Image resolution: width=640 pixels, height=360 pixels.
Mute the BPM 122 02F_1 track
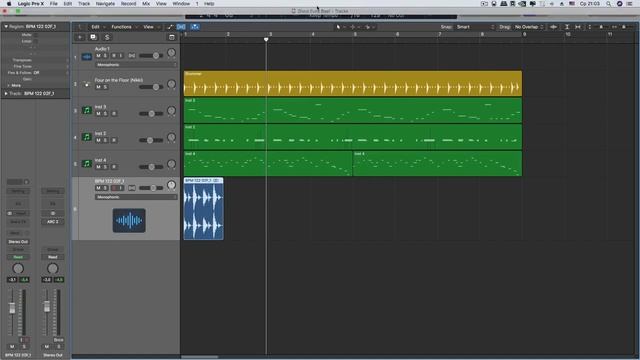pyautogui.click(x=98, y=188)
